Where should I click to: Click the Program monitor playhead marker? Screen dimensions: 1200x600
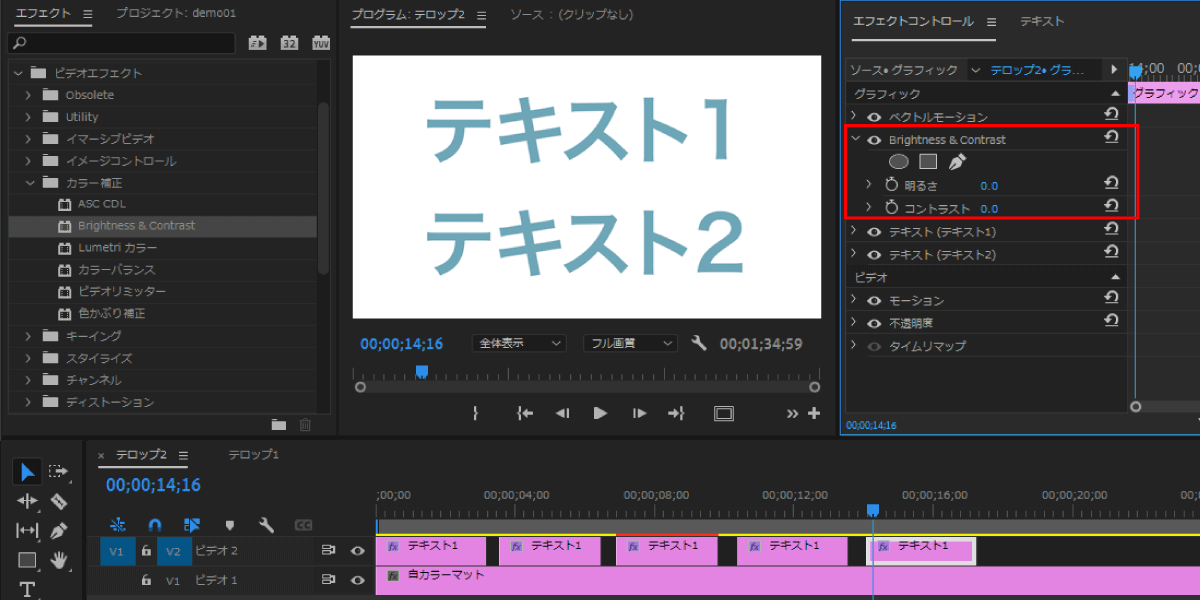pos(421,371)
